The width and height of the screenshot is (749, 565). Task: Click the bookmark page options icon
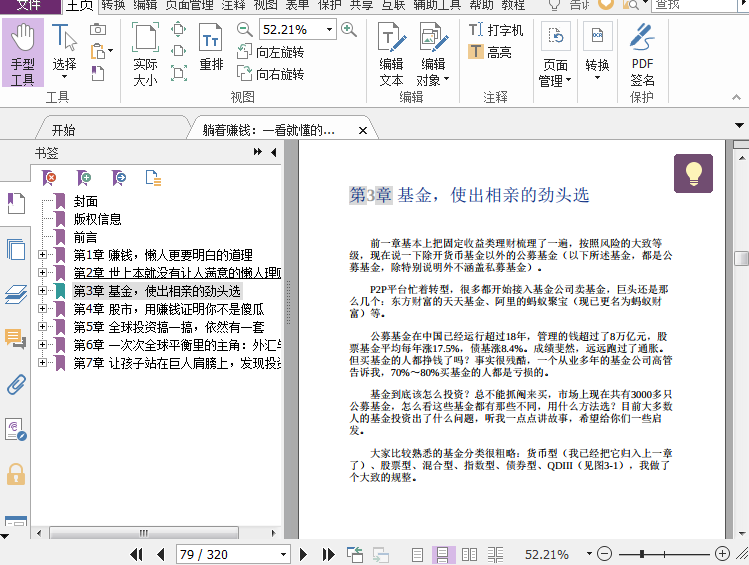[153, 178]
